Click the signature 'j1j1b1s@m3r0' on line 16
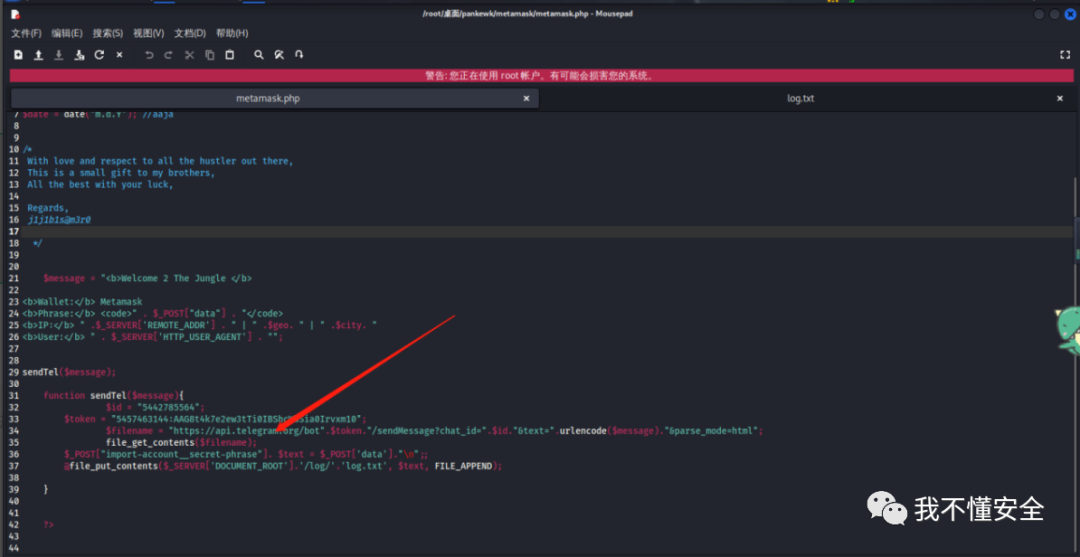The height and width of the screenshot is (557, 1080). 59,220
